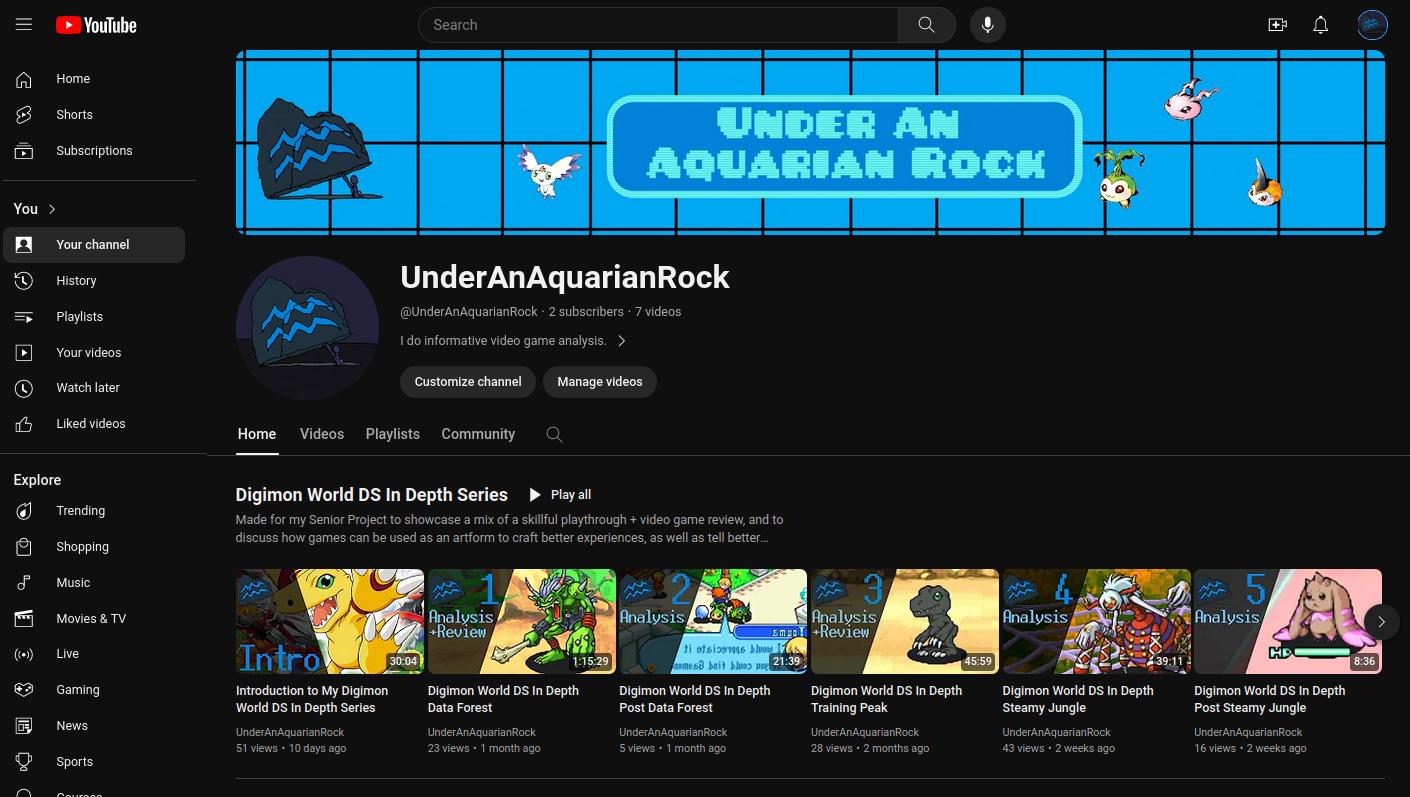Expand the channel description chevron
The height and width of the screenshot is (797, 1410).
click(x=622, y=341)
